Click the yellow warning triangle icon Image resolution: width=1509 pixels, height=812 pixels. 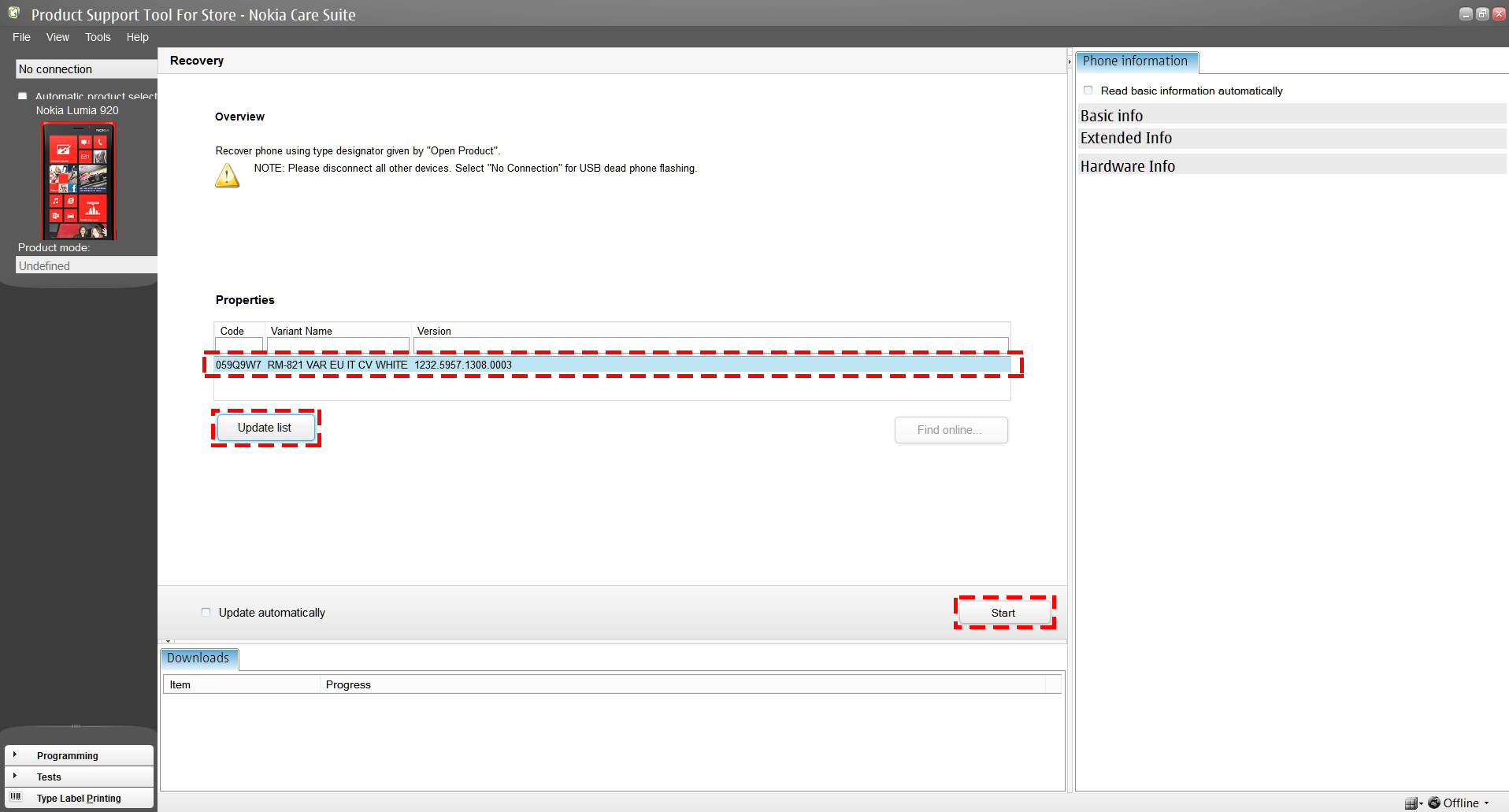[227, 176]
